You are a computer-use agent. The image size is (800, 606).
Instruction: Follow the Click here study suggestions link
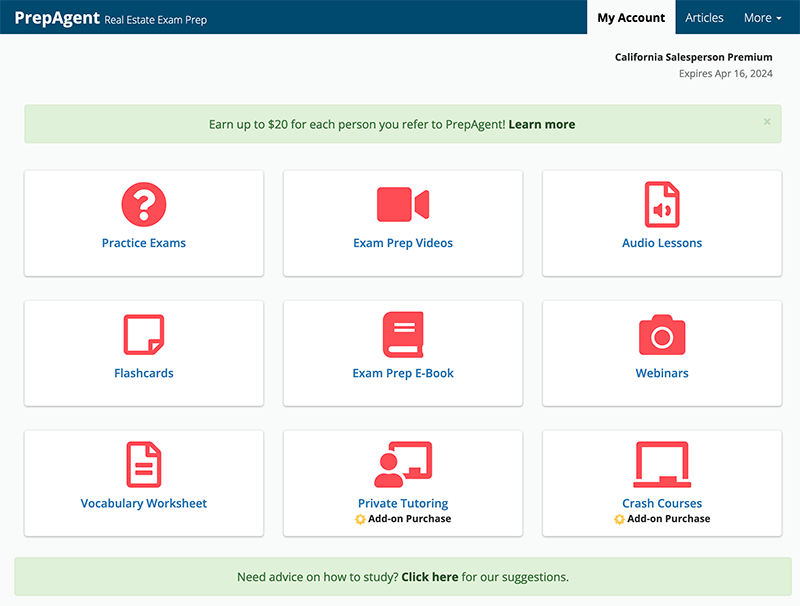tap(430, 577)
